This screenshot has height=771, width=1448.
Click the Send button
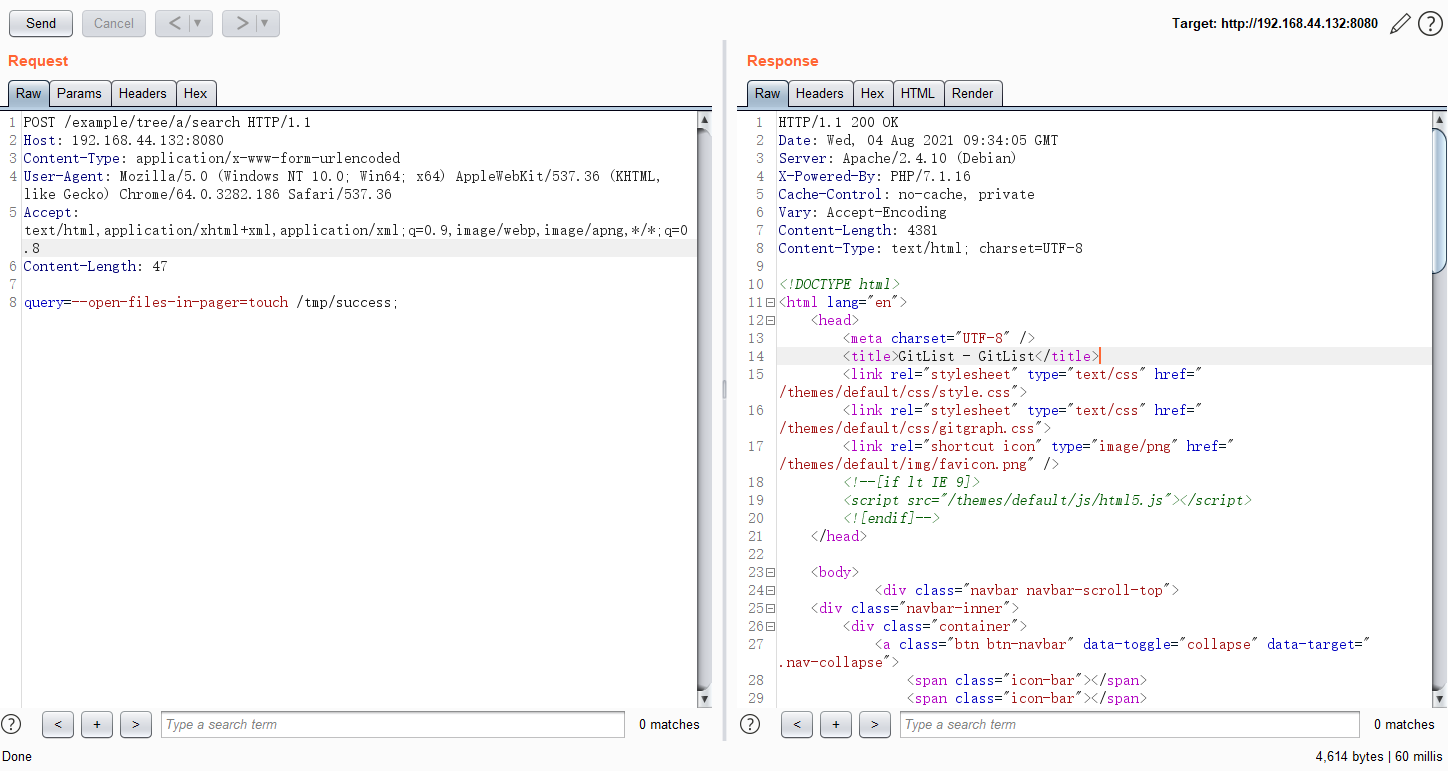(41, 23)
